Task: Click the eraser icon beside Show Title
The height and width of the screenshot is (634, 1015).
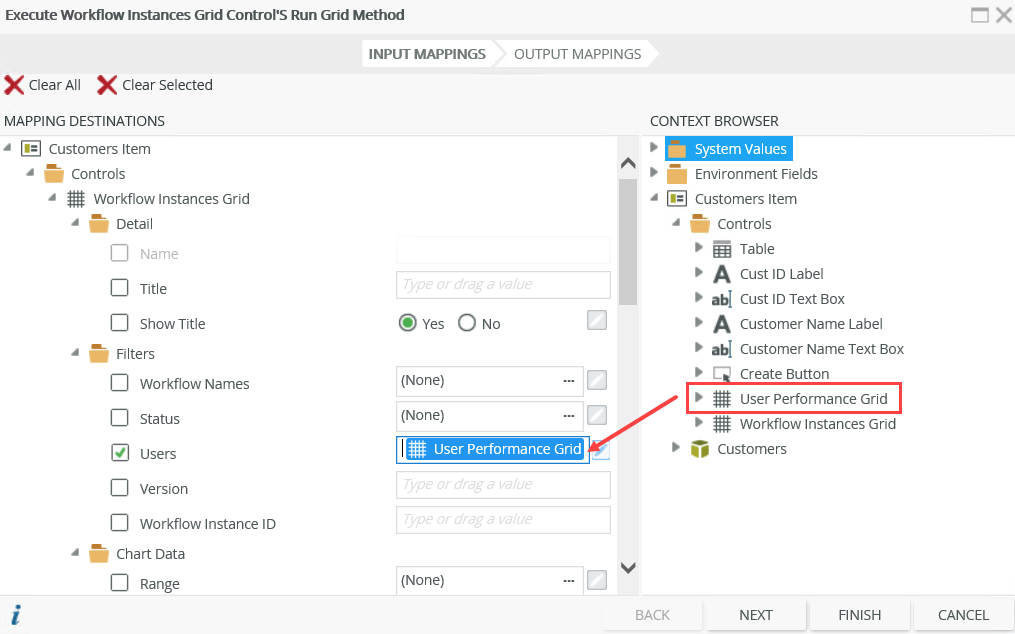Action: click(x=597, y=320)
